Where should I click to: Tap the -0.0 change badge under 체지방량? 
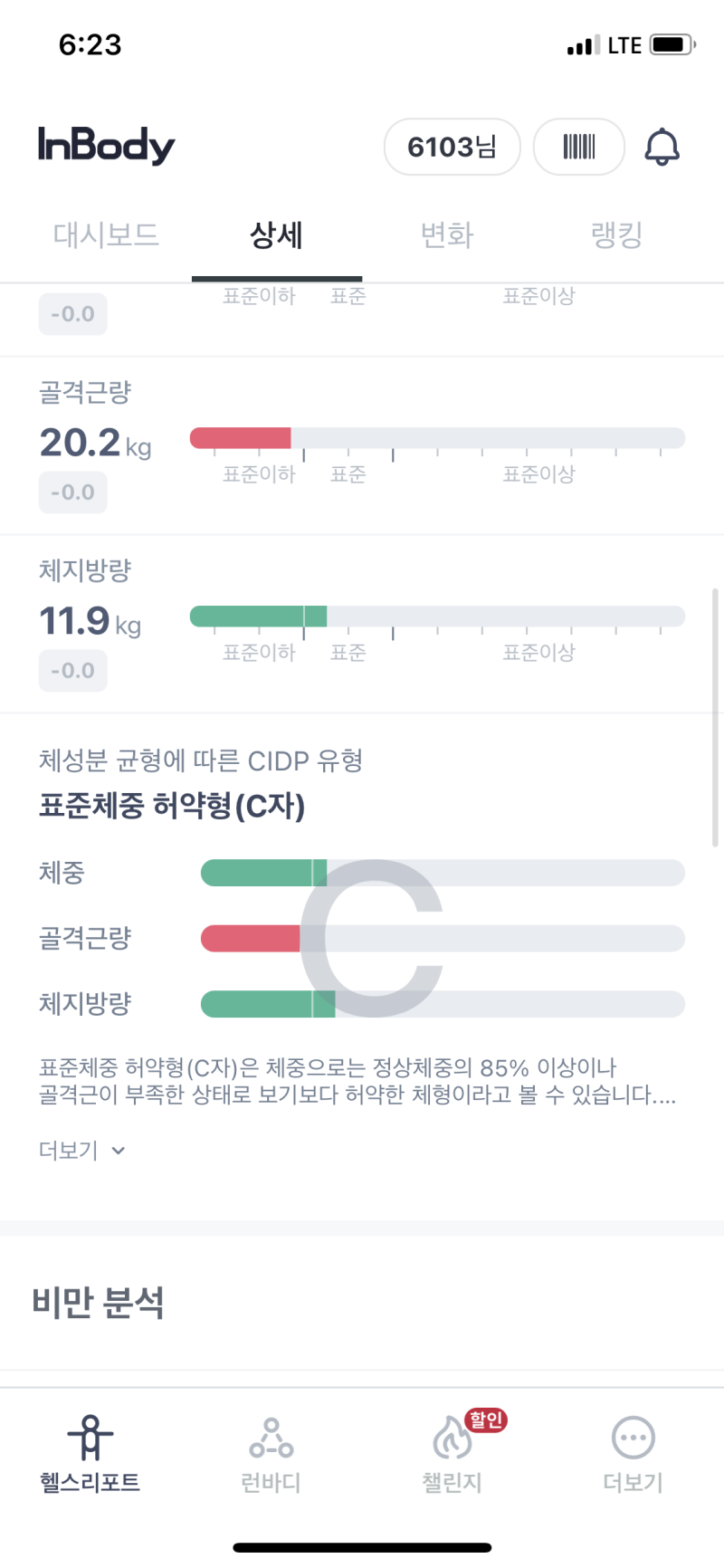pyautogui.click(x=72, y=671)
